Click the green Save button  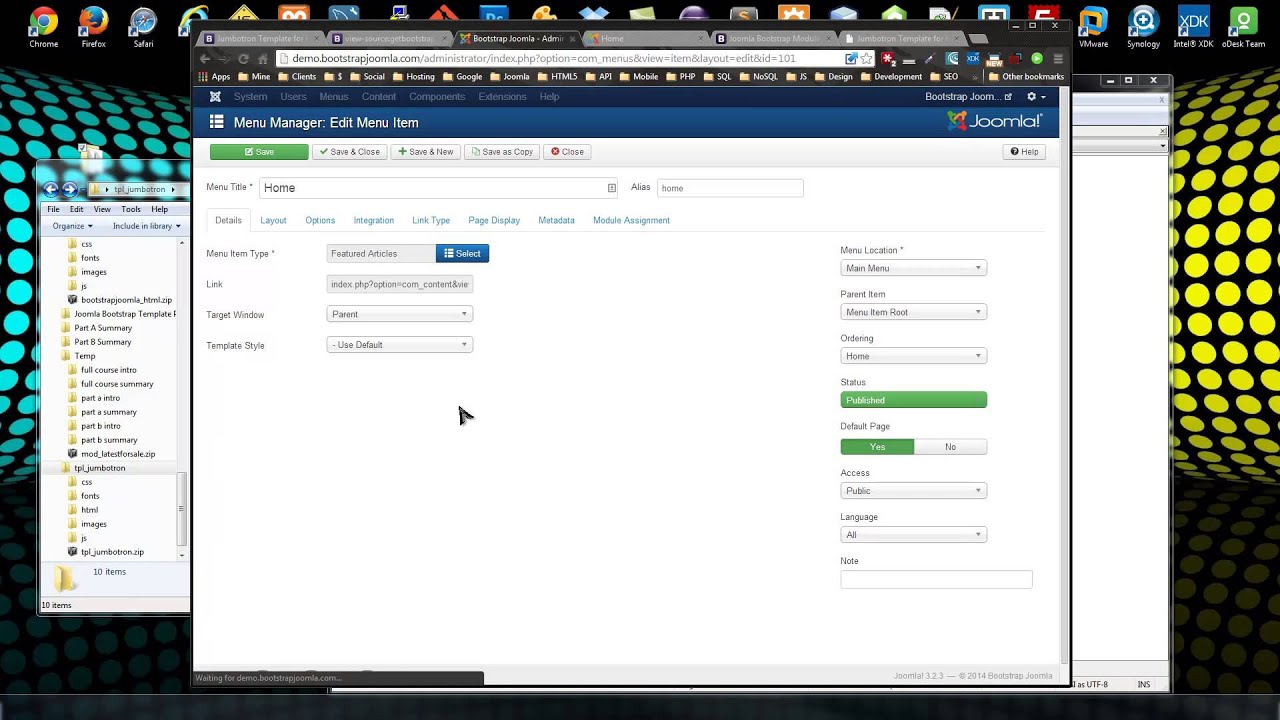pos(259,152)
